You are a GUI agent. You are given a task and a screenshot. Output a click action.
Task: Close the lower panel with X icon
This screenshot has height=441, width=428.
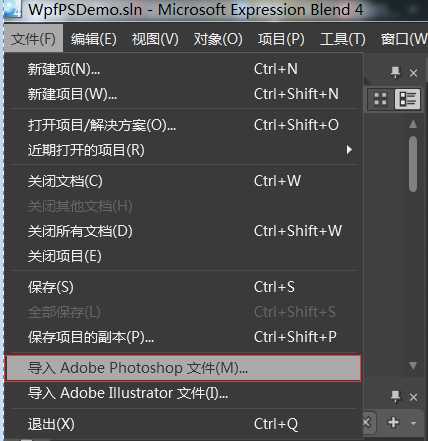point(413,397)
